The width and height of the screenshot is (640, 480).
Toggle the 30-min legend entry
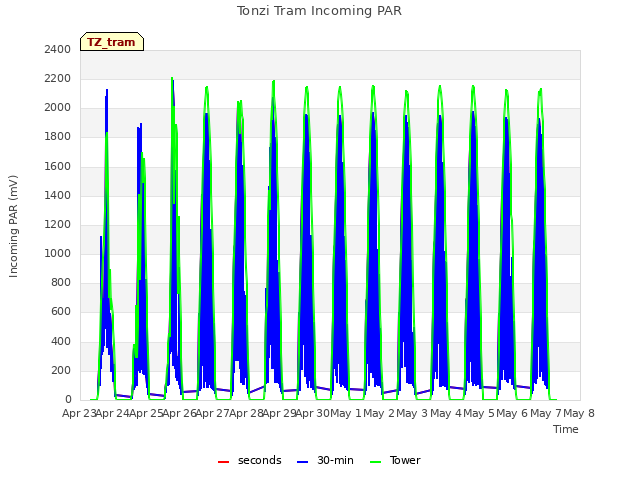(325, 460)
